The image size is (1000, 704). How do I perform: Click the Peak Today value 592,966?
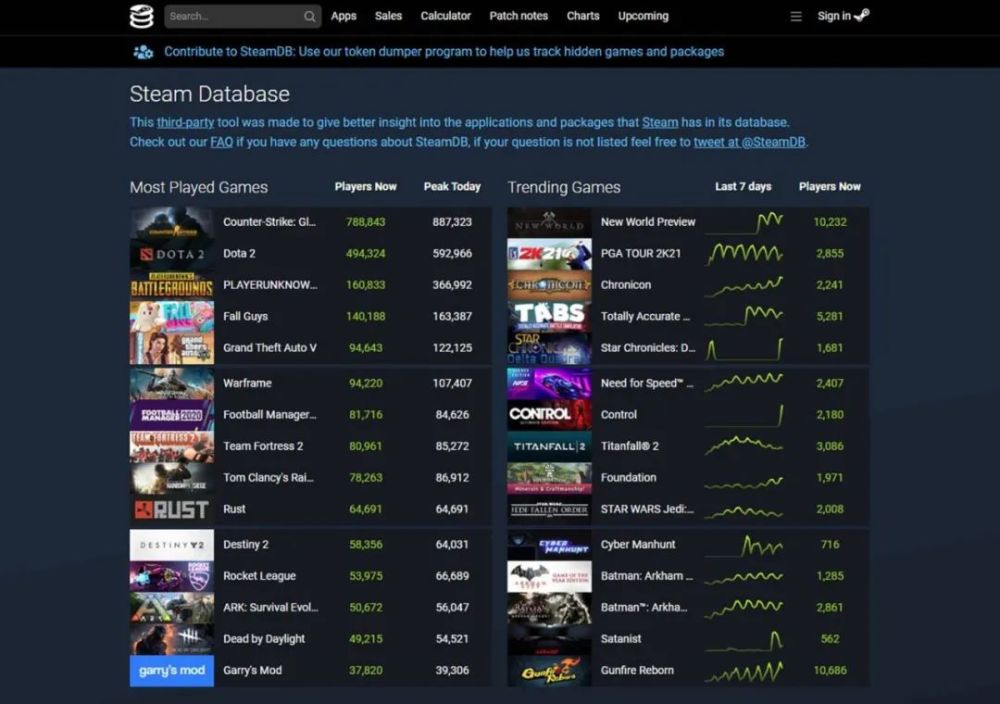[x=452, y=253]
